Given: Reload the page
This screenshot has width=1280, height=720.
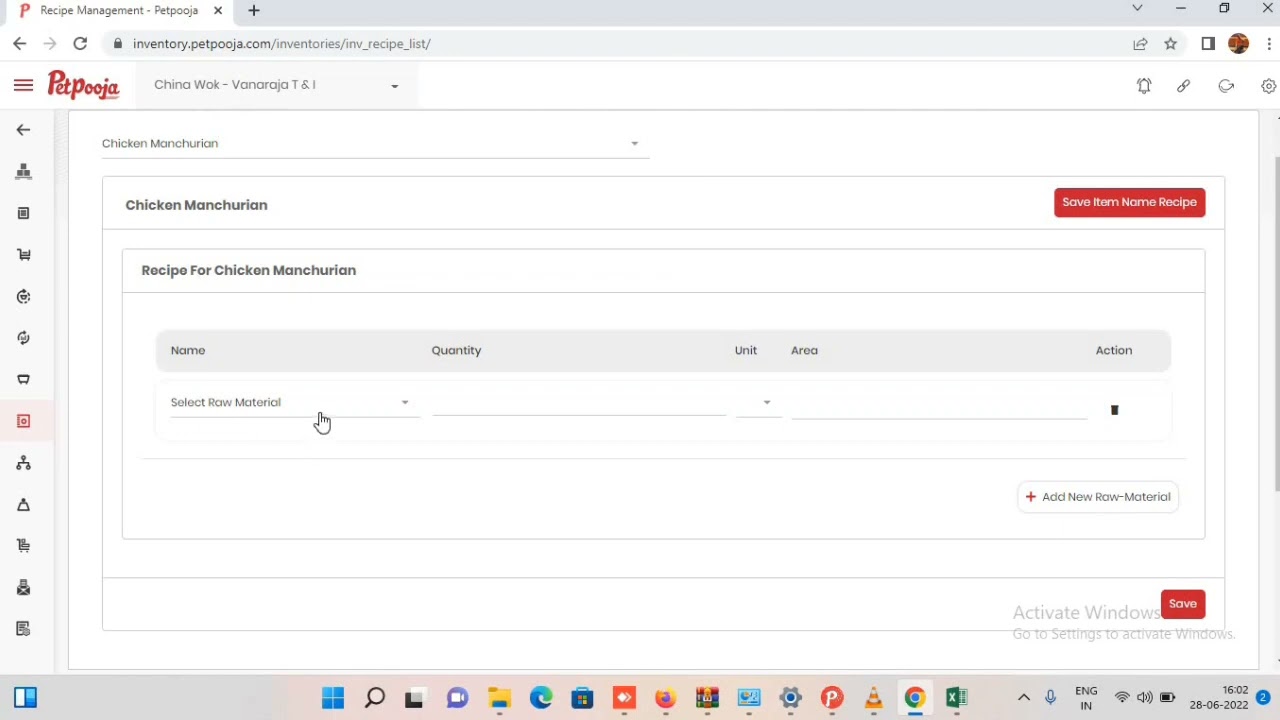Looking at the screenshot, I should 80,44.
